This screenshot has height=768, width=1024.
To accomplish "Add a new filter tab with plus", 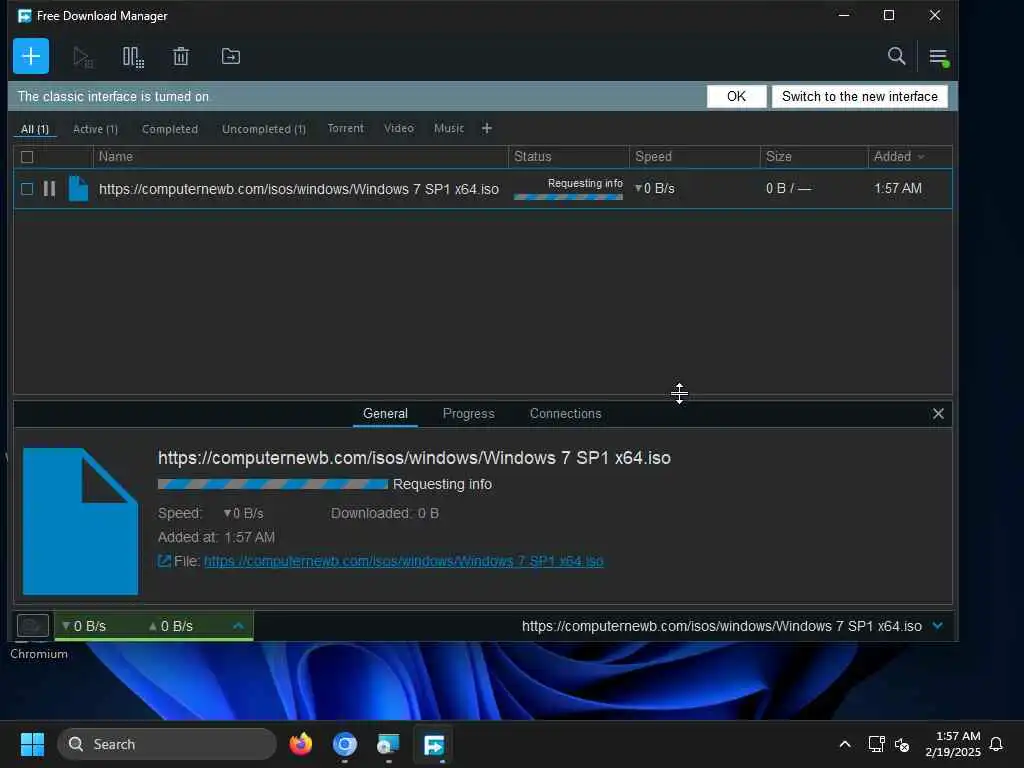I will click(x=487, y=129).
